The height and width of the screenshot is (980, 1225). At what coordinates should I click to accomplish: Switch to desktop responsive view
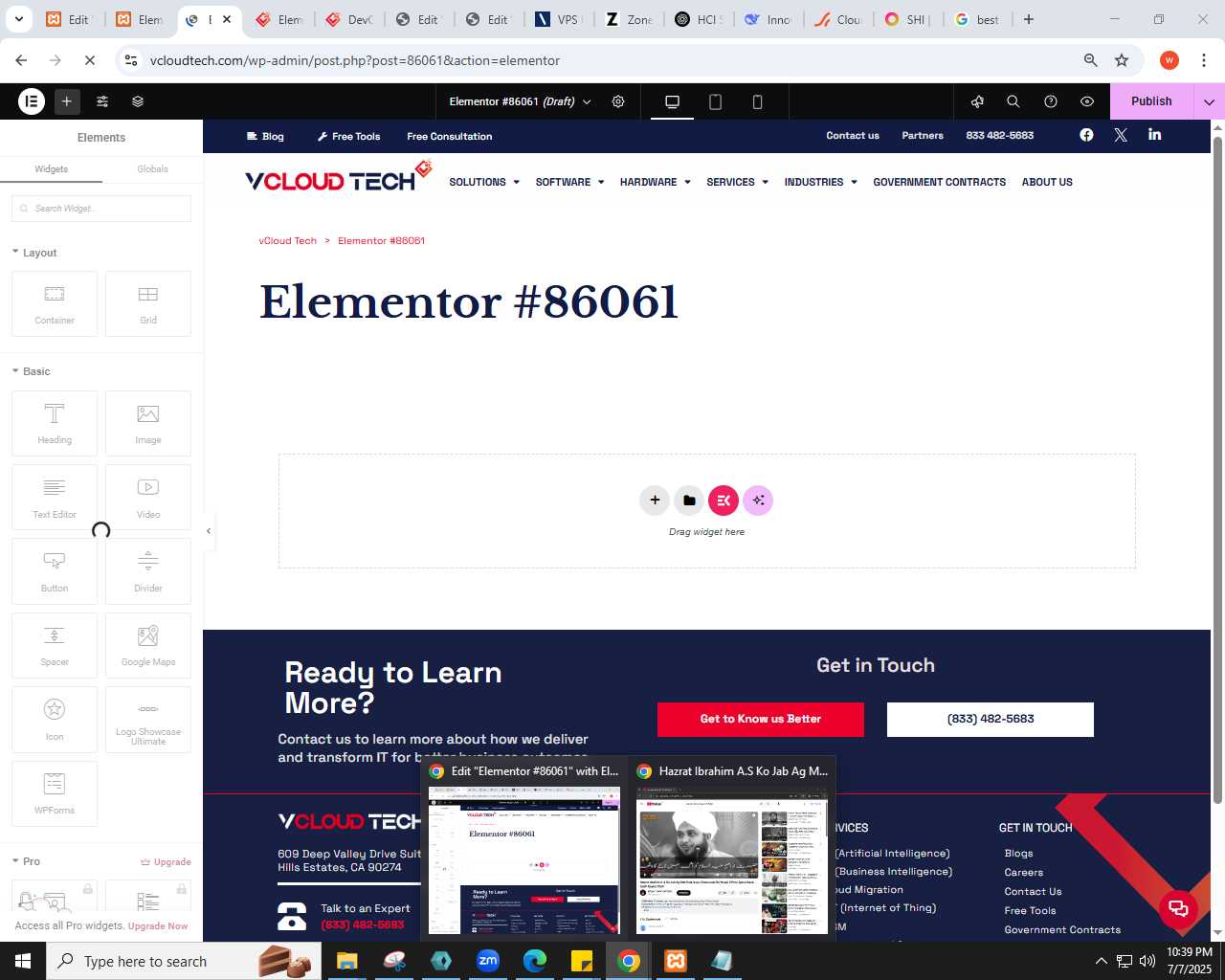pyautogui.click(x=673, y=101)
